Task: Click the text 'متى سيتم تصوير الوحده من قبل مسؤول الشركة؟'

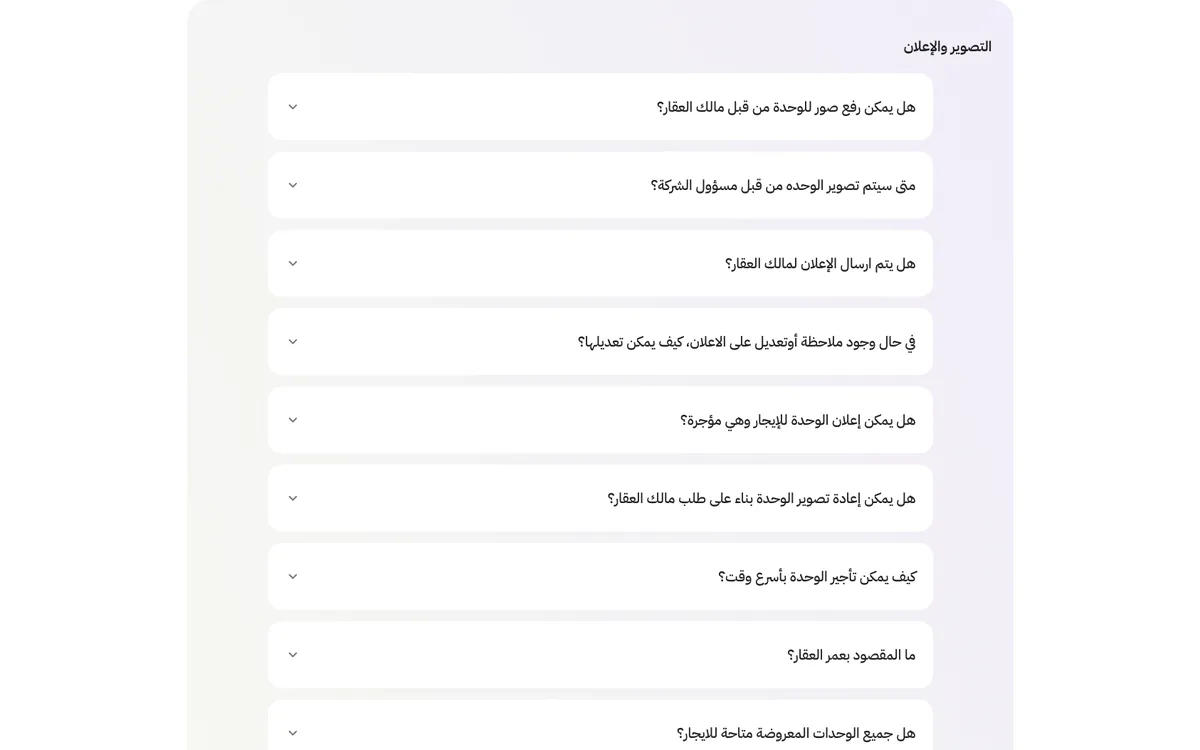Action: point(783,185)
